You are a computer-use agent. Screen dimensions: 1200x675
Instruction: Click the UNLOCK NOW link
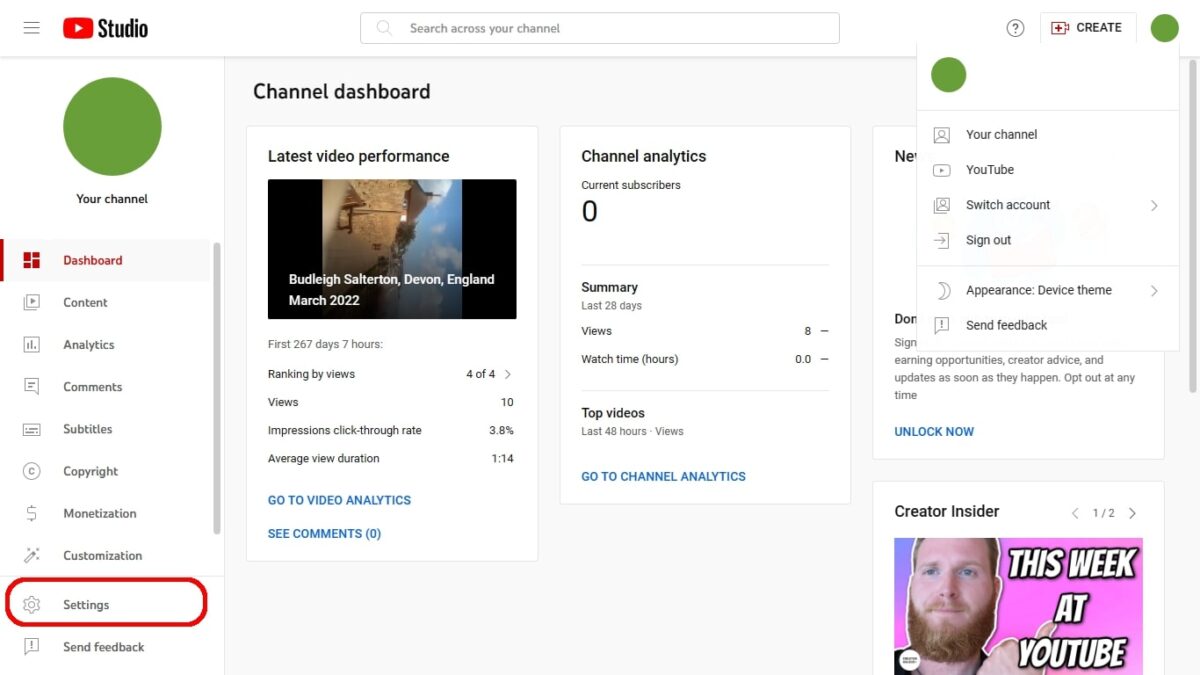[934, 432]
